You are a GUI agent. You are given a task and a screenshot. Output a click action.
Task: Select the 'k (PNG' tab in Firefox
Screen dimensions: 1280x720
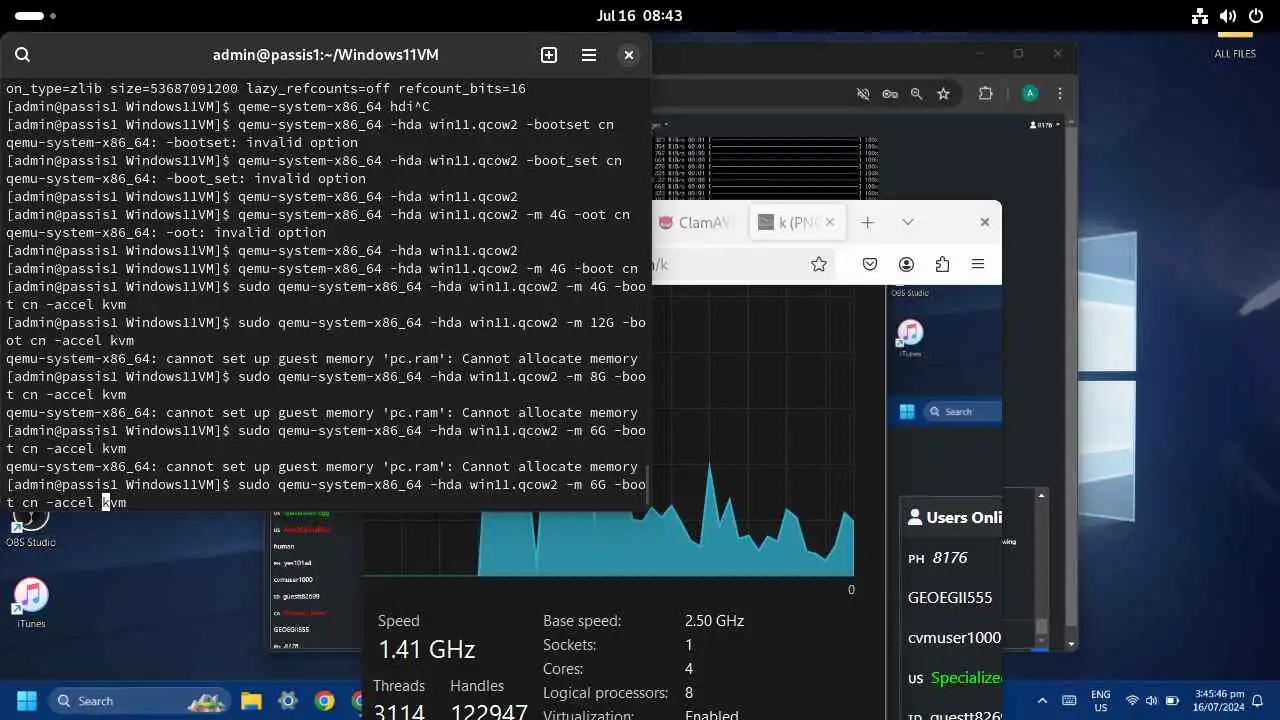(798, 223)
